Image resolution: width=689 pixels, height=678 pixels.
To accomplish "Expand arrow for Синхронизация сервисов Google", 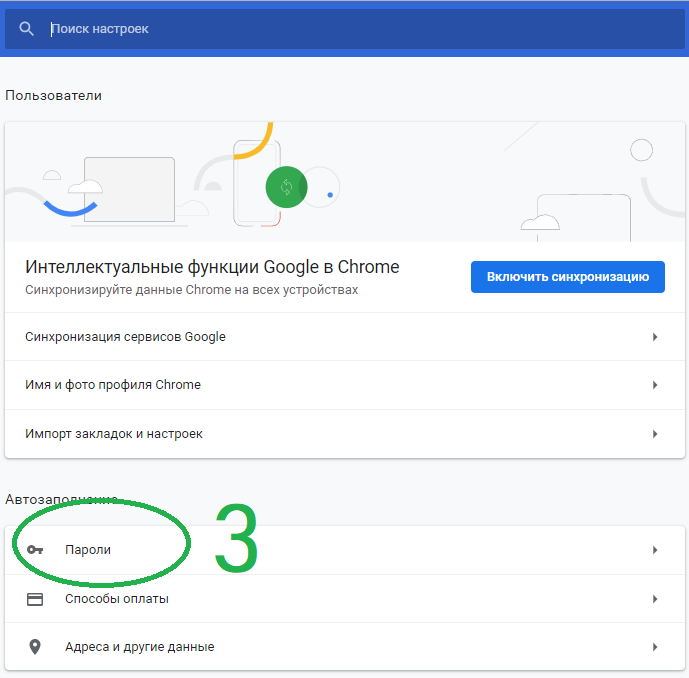I will 655,337.
